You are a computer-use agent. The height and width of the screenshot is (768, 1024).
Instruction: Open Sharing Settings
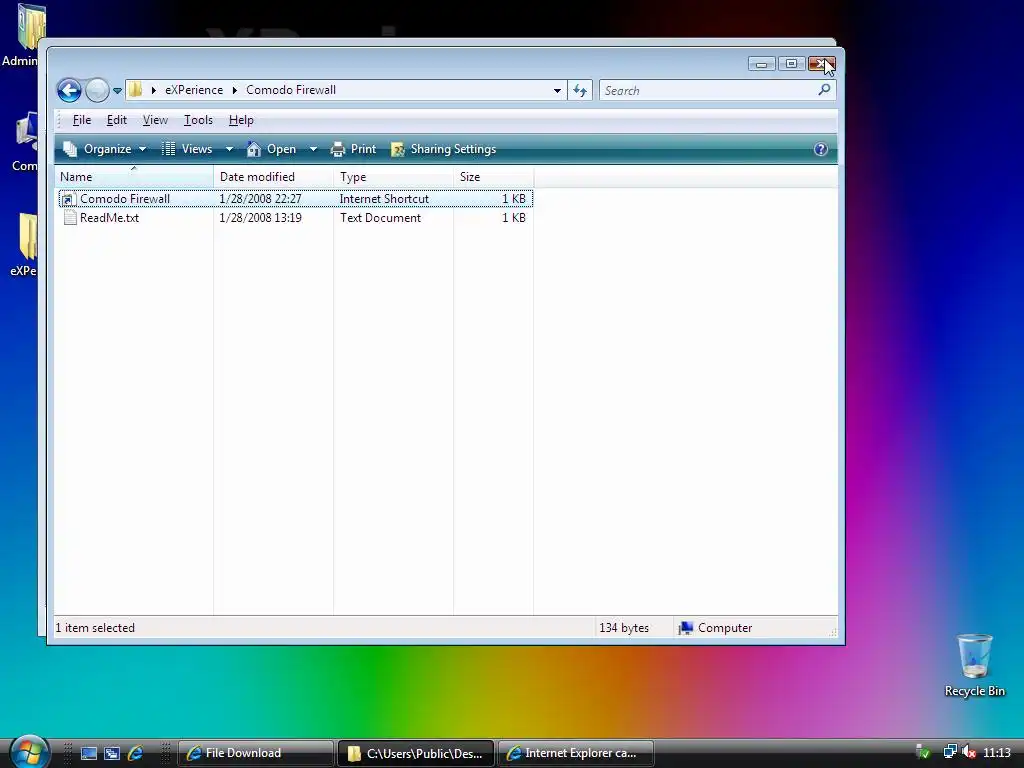tap(443, 149)
